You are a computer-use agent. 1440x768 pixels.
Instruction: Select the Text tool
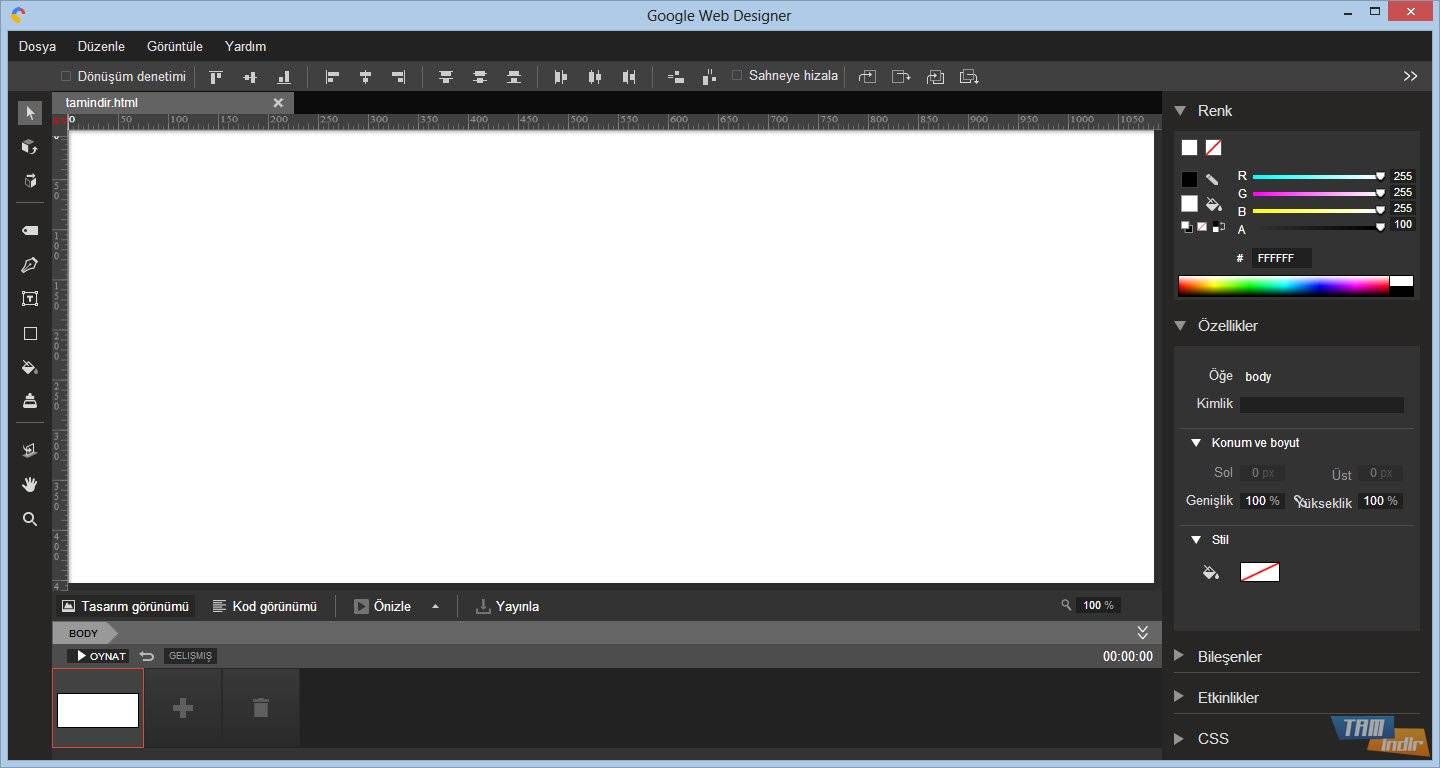(30, 299)
